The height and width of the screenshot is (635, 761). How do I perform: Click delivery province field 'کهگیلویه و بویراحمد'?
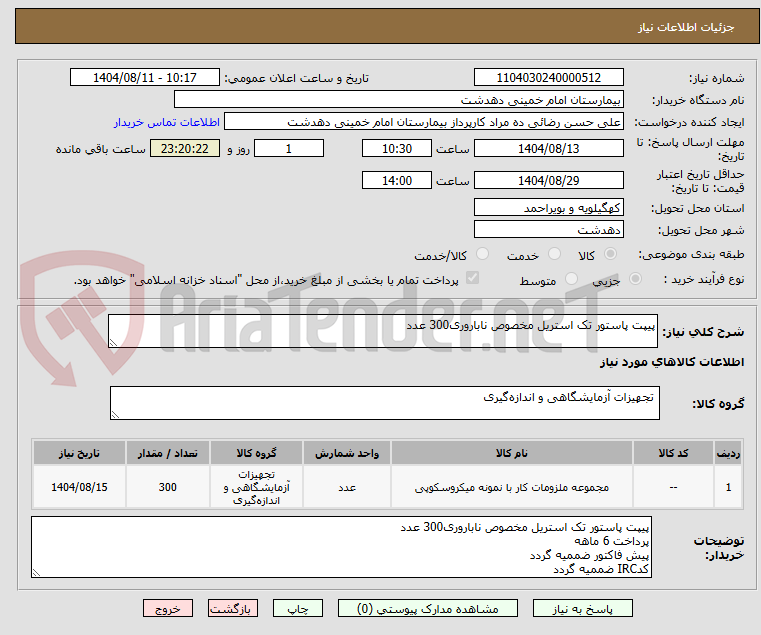coord(548,208)
